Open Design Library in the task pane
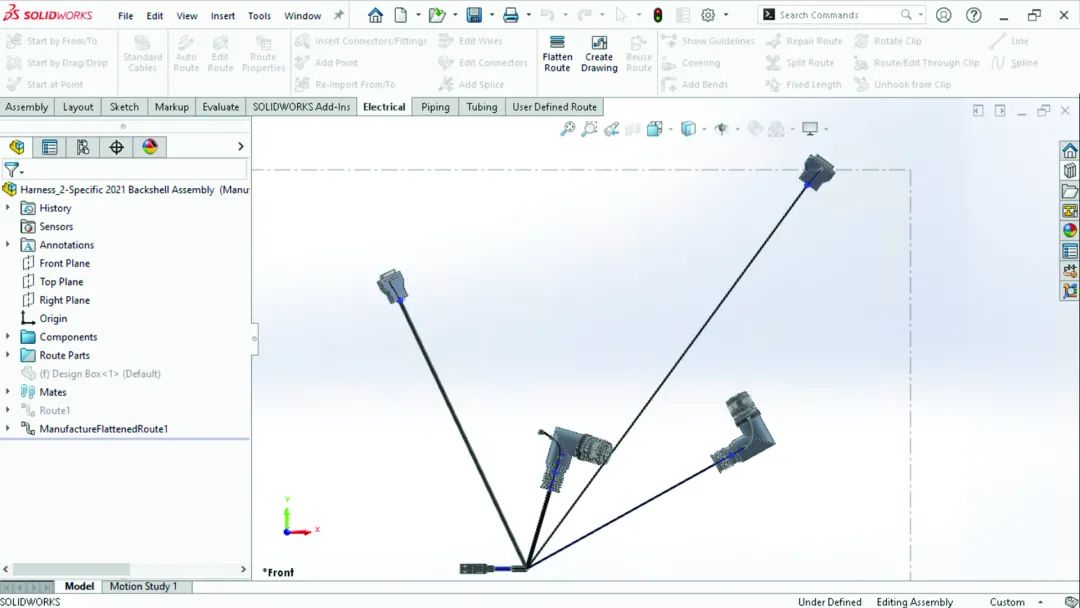This screenshot has height=608, width=1080. coord(1070,171)
